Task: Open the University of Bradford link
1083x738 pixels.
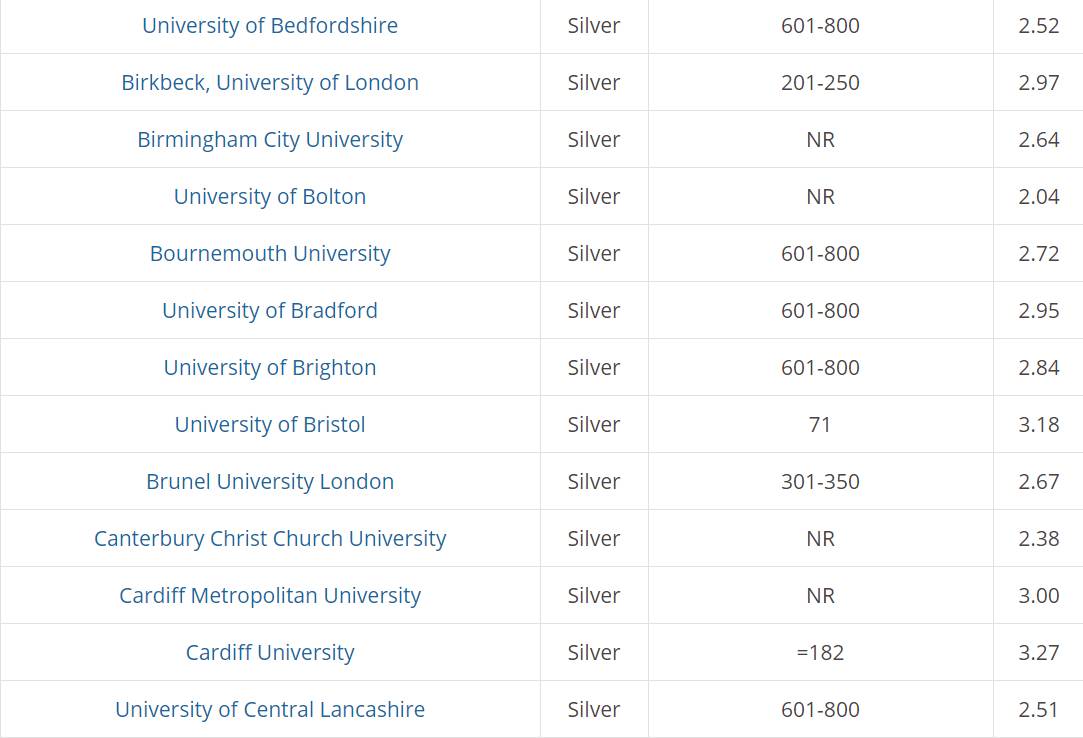Action: [269, 310]
